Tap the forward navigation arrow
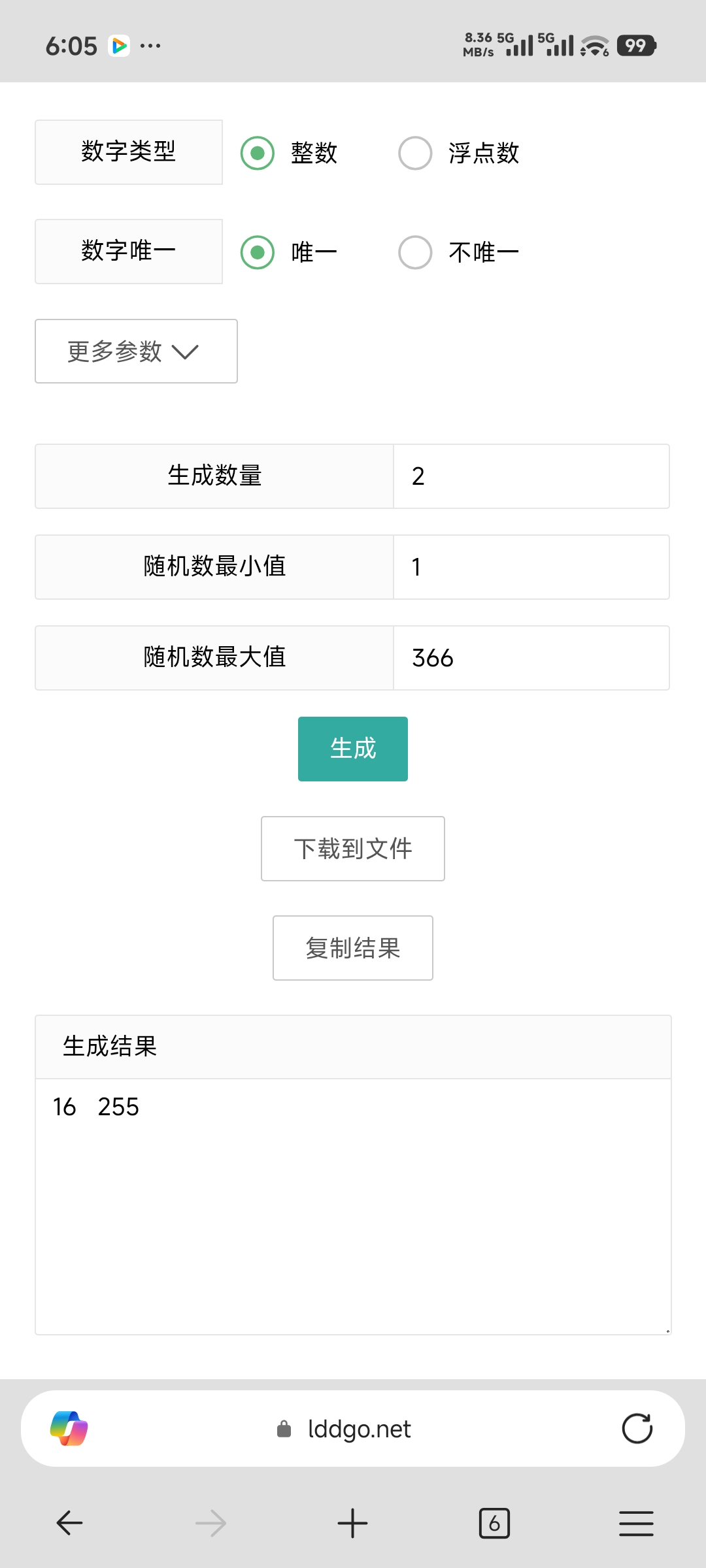Screen dimensions: 706x1568 tap(210, 1524)
